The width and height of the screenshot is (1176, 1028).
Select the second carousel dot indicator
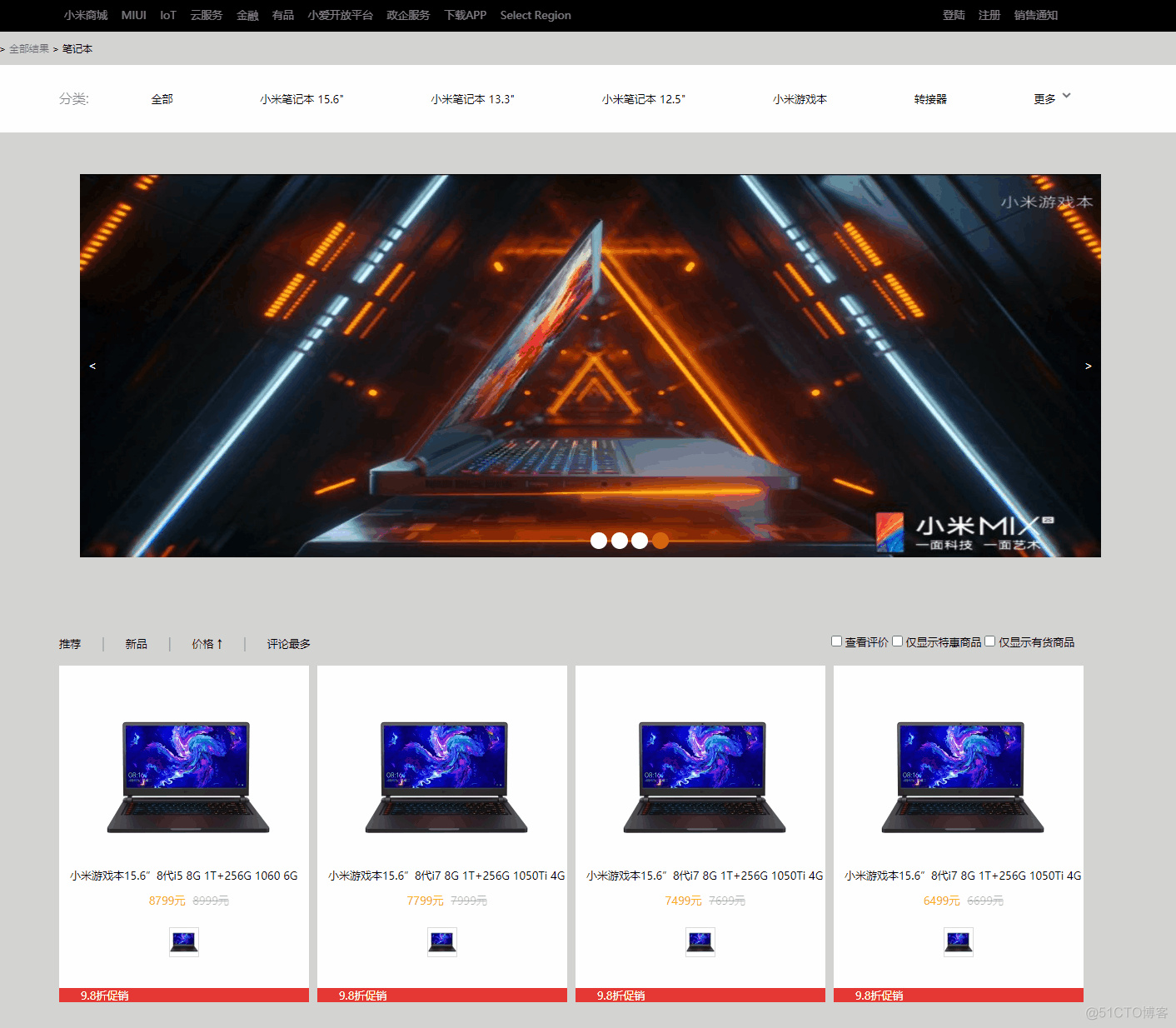click(620, 541)
